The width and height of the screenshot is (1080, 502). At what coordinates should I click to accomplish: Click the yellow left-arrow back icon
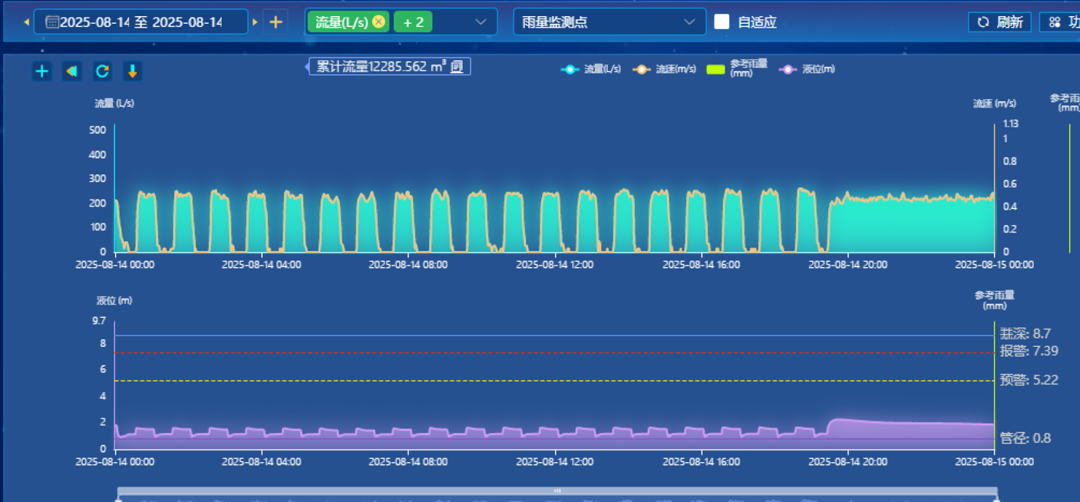coord(72,71)
